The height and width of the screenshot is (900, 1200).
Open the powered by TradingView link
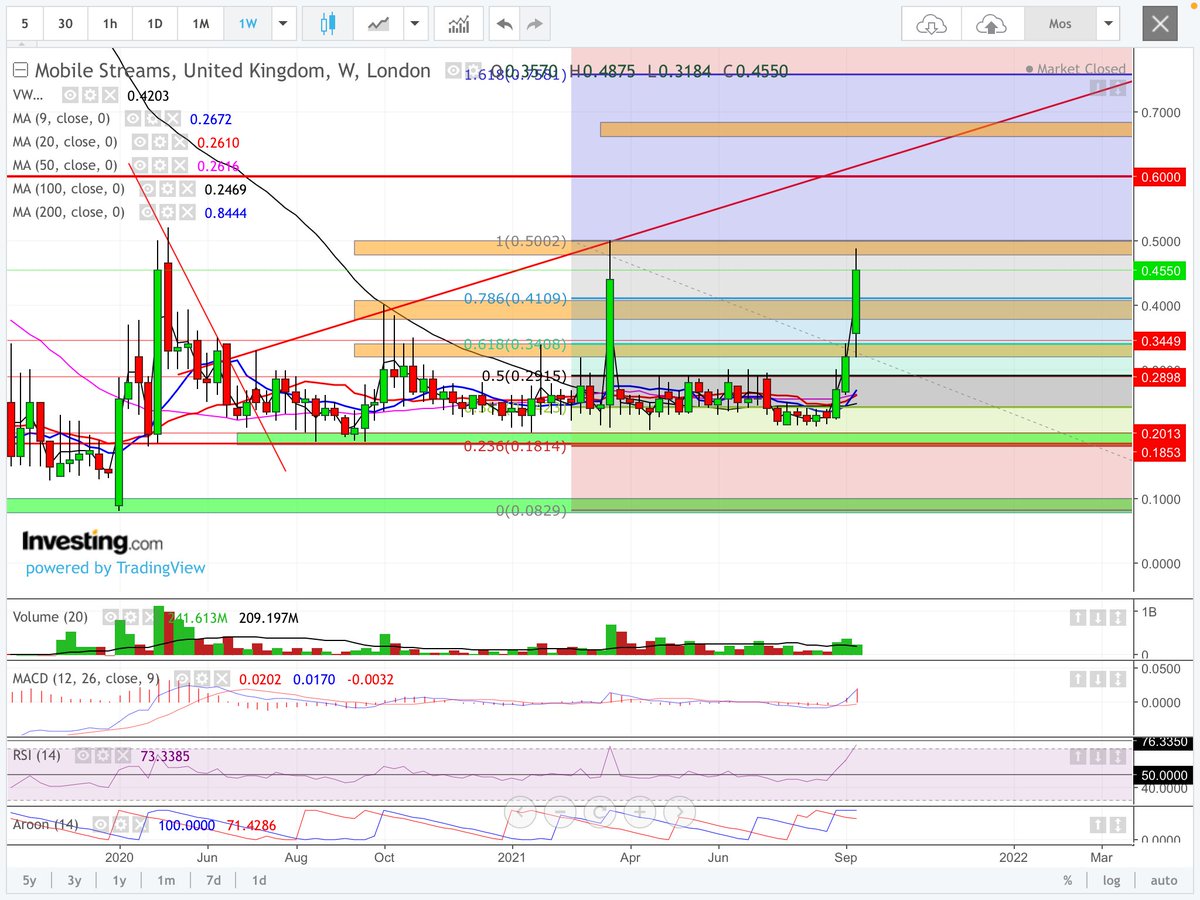tap(115, 568)
